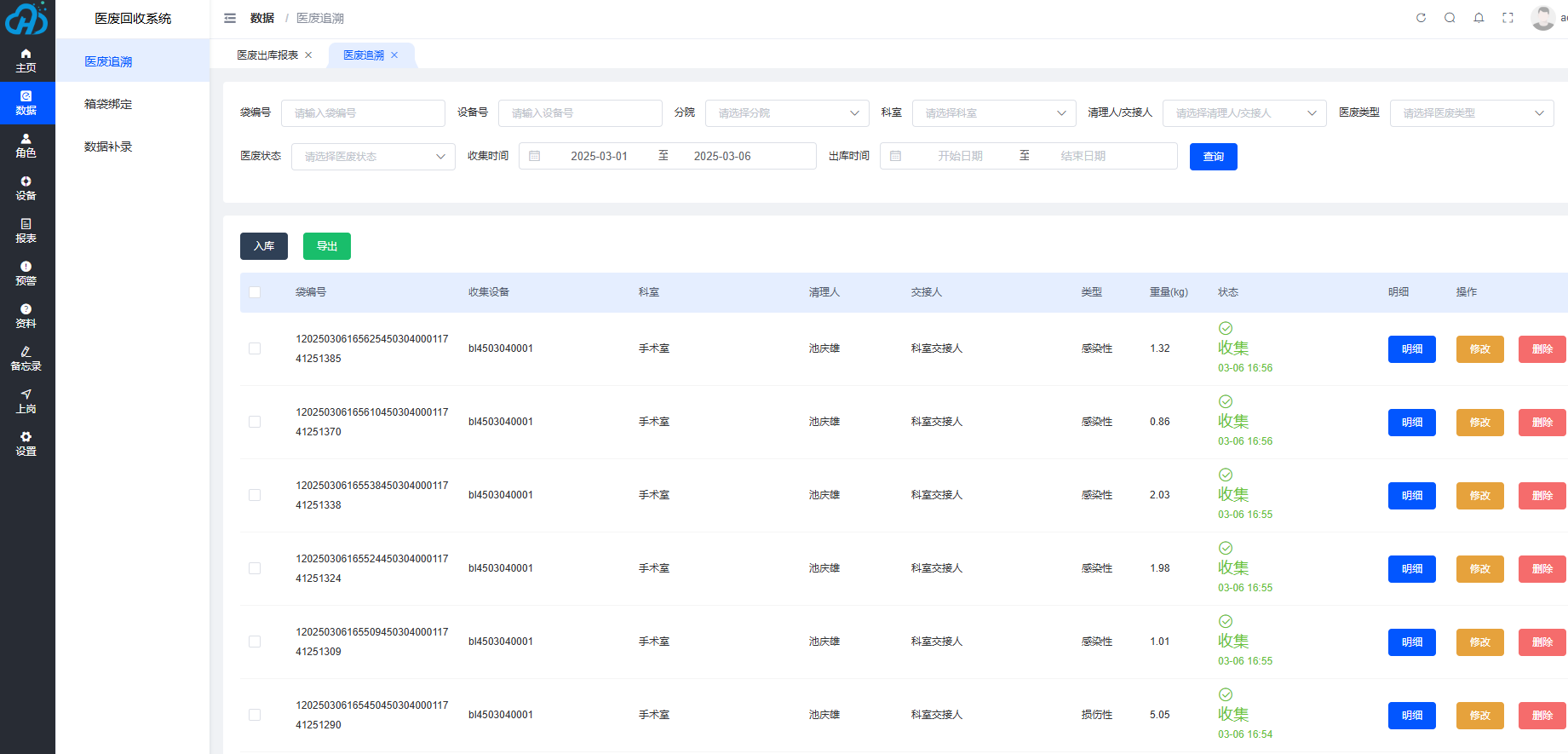Open search using the magnifier icon
Viewport: 1568px width, 754px height.
(1450, 18)
